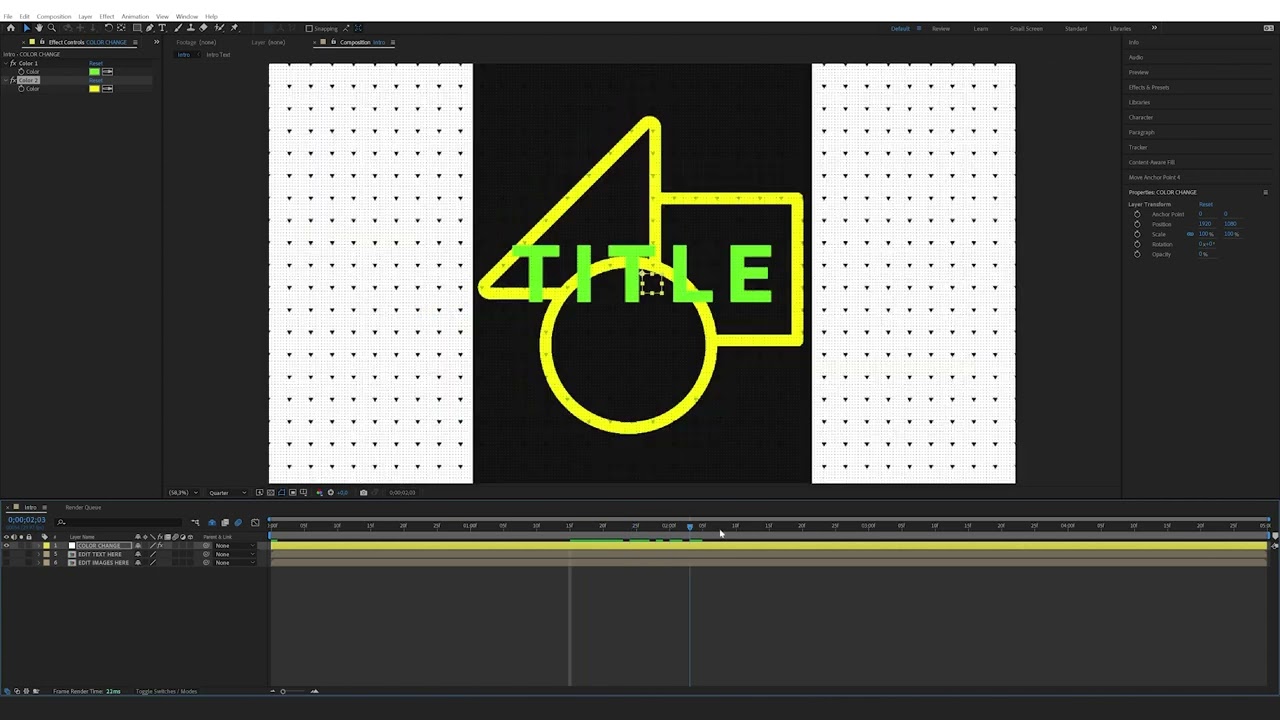The width and height of the screenshot is (1280, 720).
Task: Open the Effects & Presets panel
Action: [1149, 87]
